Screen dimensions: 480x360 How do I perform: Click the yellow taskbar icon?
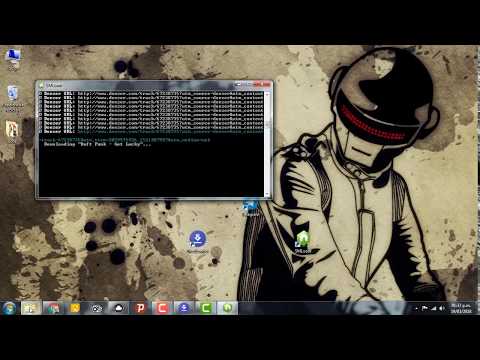tap(75, 308)
